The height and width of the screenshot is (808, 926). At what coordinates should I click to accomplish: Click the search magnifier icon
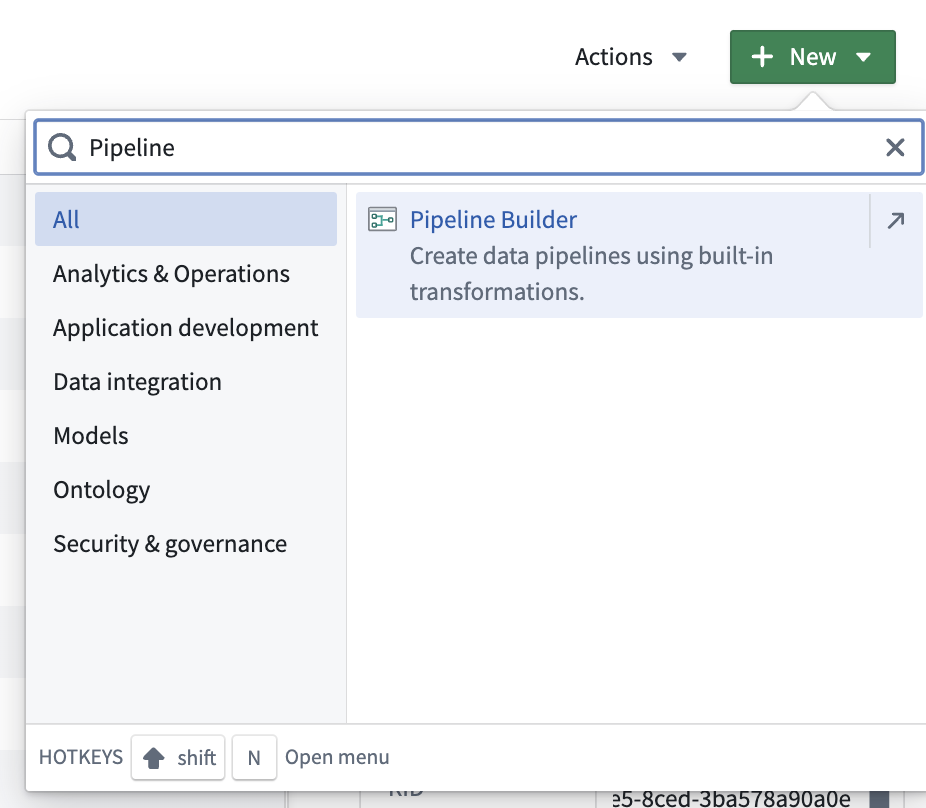coord(61,147)
